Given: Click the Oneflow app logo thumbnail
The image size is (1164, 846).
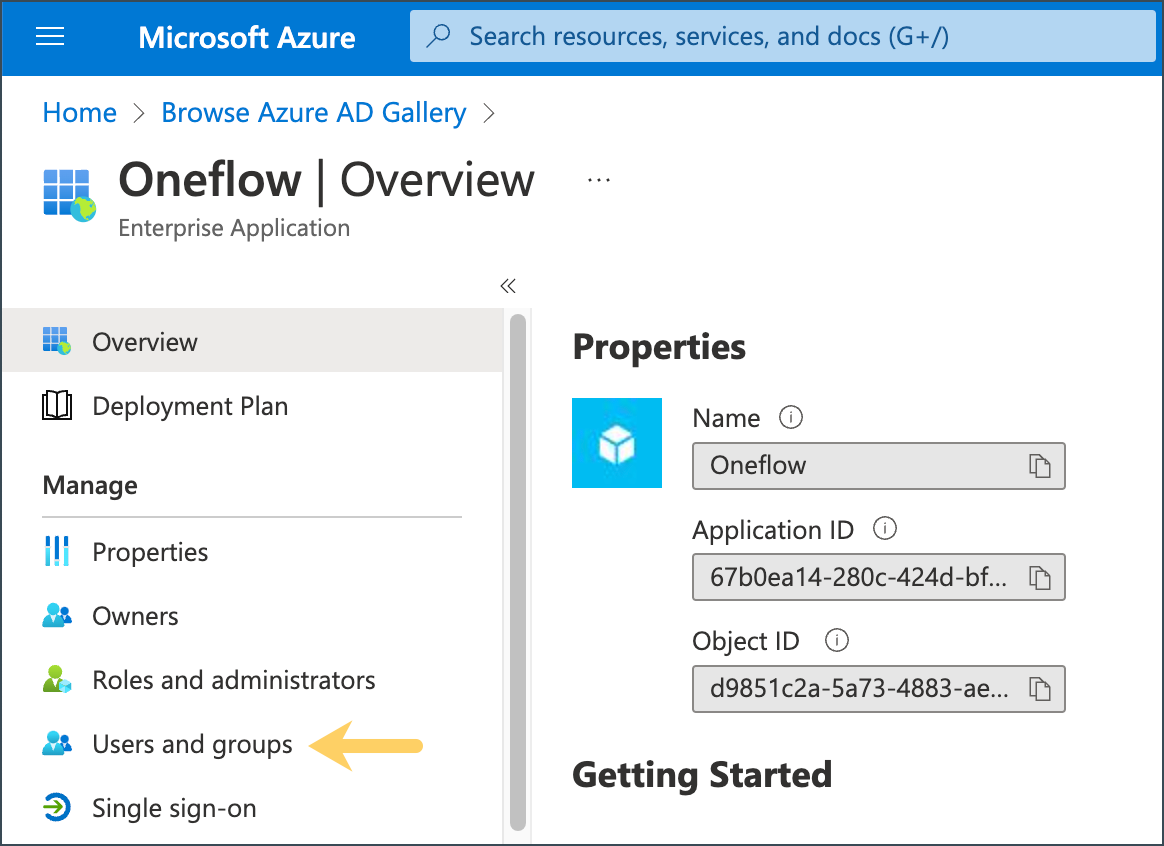Looking at the screenshot, I should point(617,443).
